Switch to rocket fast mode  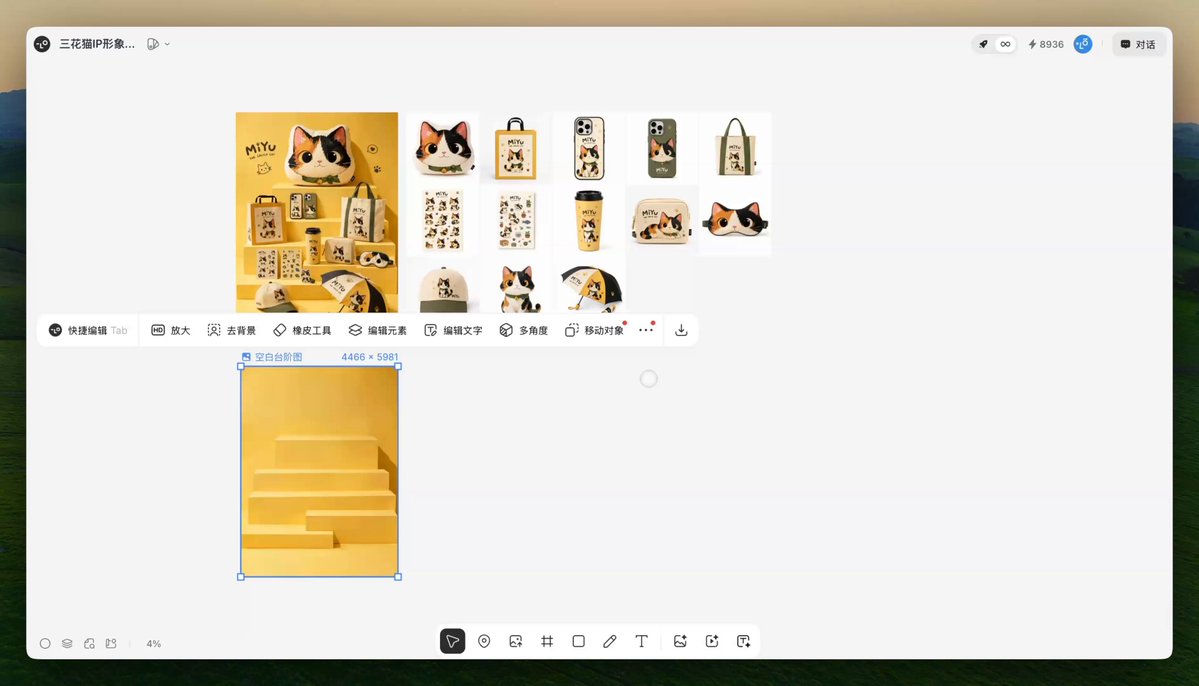point(983,44)
